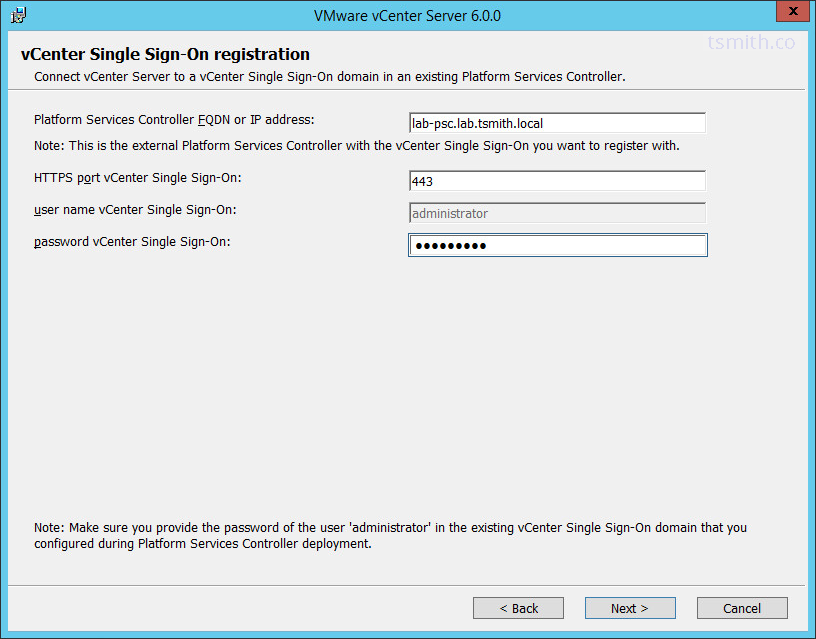Click into the Single Sign-On password field

557,245
